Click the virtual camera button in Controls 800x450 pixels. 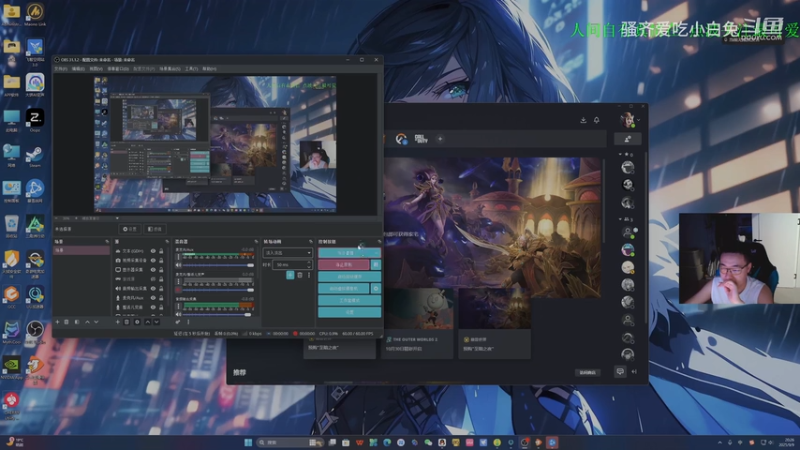point(344,288)
